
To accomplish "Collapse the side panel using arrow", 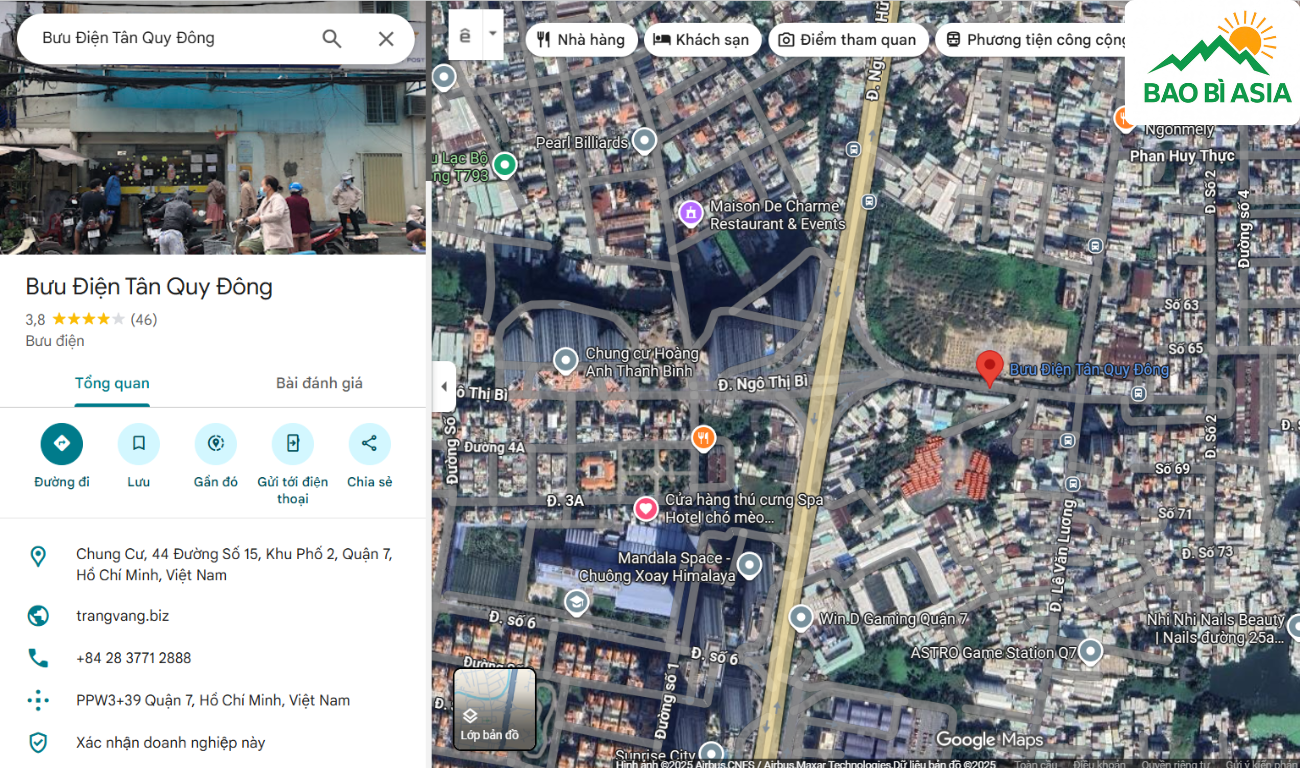I will [x=443, y=387].
